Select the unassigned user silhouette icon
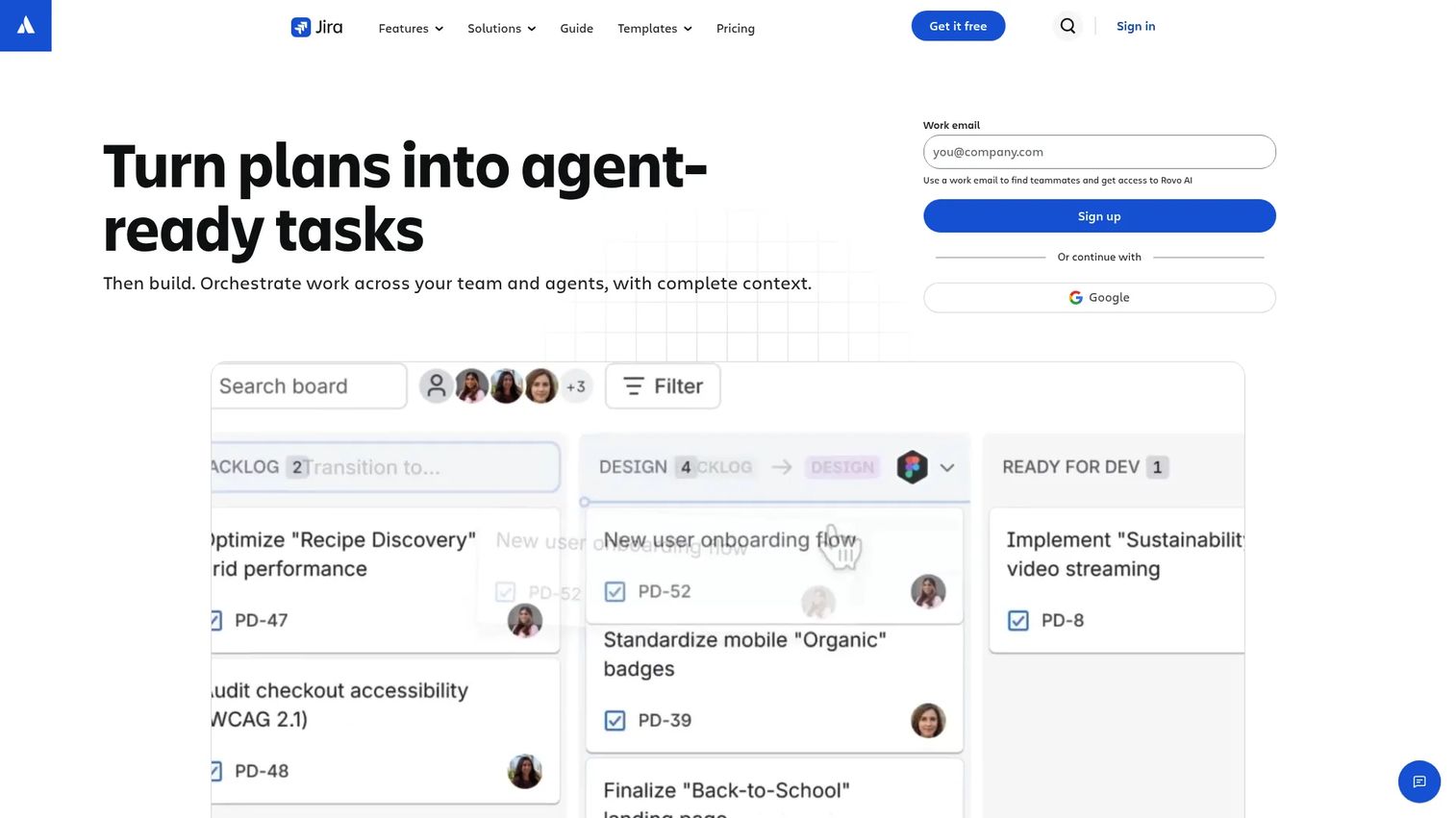The height and width of the screenshot is (818, 1456). [437, 386]
